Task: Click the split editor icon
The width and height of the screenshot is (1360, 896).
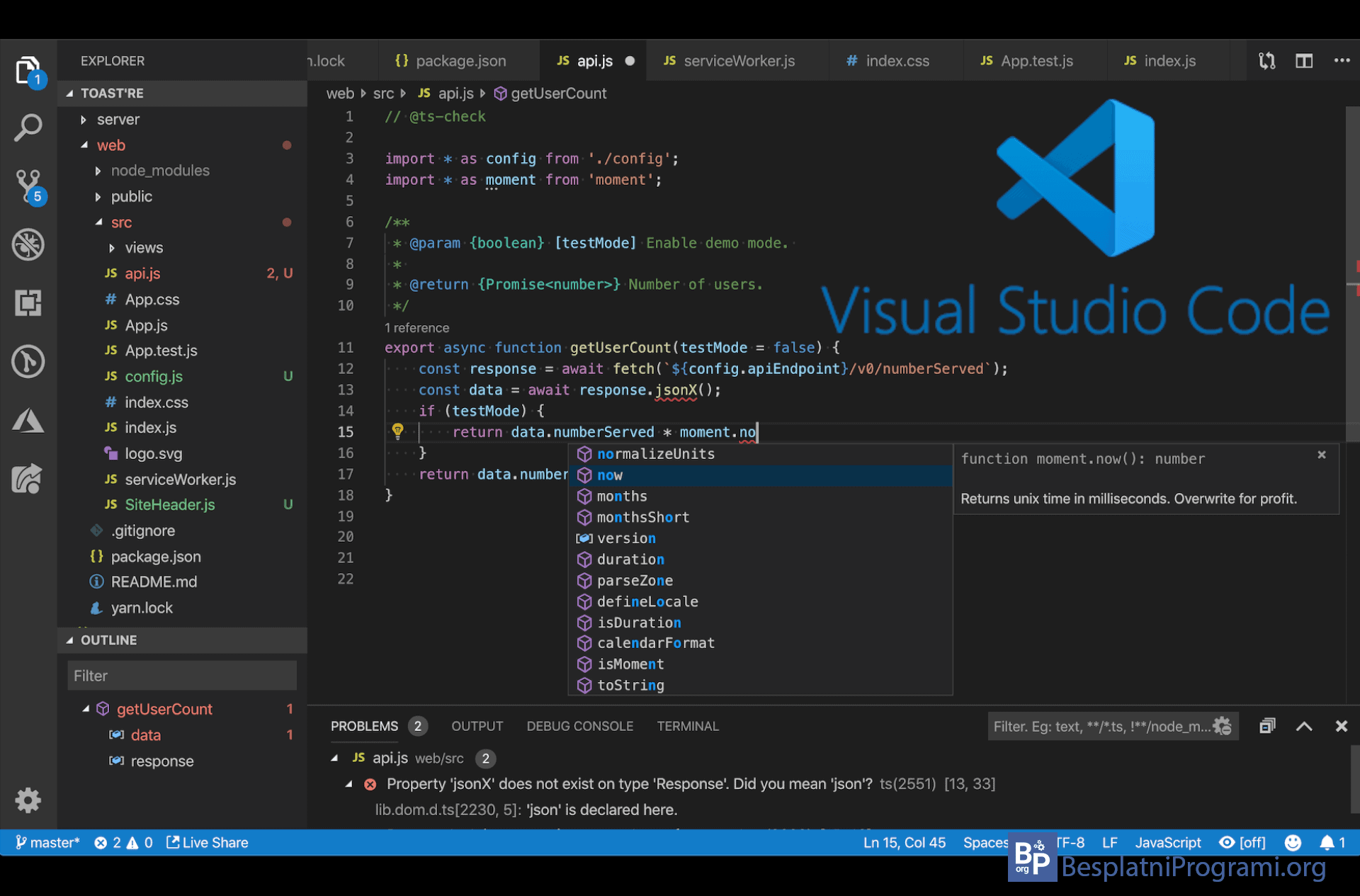Action: tap(1304, 61)
